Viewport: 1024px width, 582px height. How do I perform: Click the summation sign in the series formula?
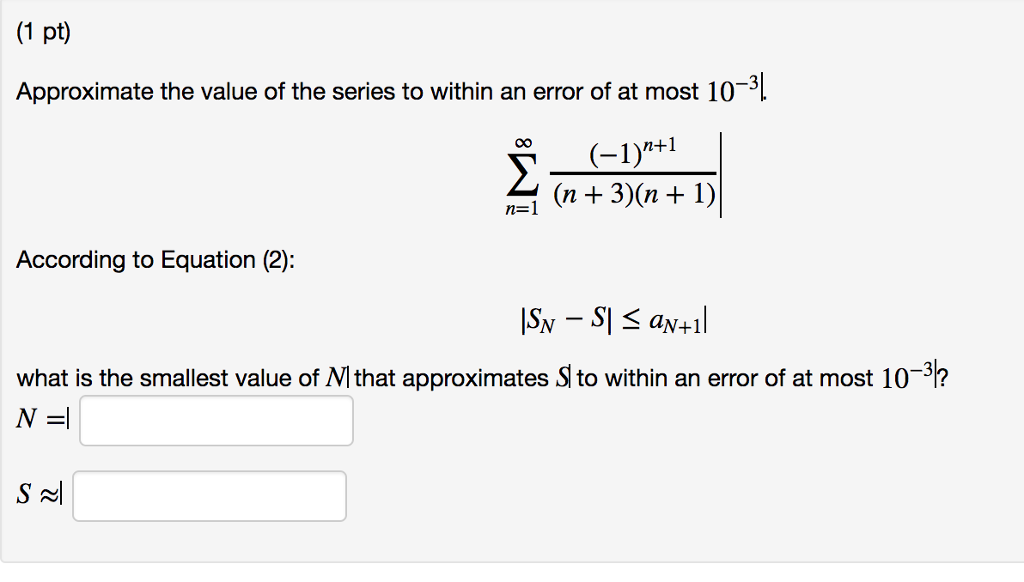521,172
